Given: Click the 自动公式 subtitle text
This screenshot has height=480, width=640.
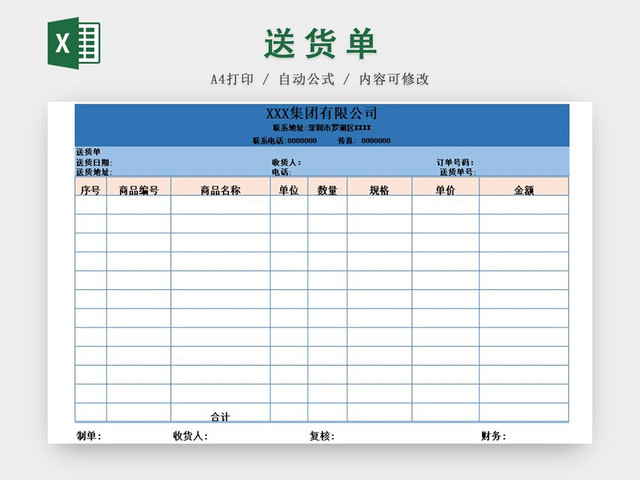Looking at the screenshot, I should pos(307,79).
